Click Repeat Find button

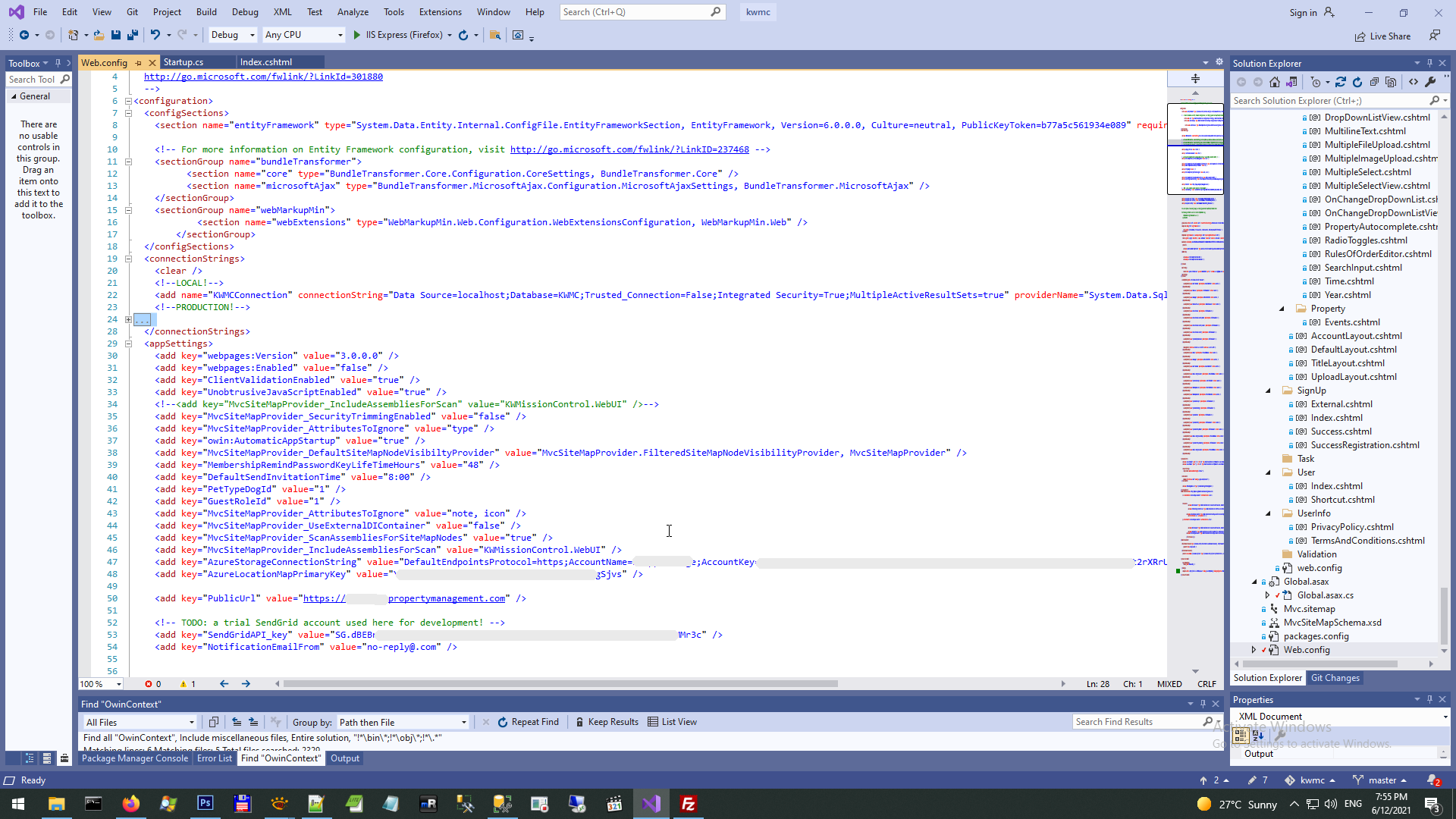point(528,722)
